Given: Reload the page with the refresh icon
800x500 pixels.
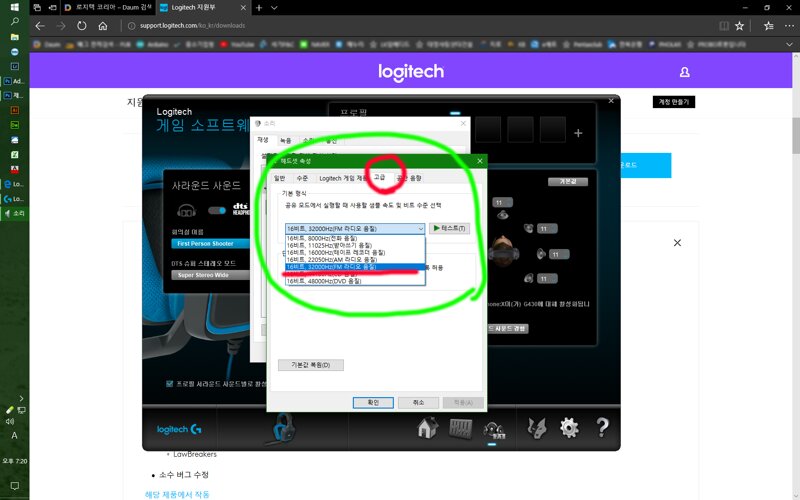Looking at the screenshot, I should click(82, 26).
